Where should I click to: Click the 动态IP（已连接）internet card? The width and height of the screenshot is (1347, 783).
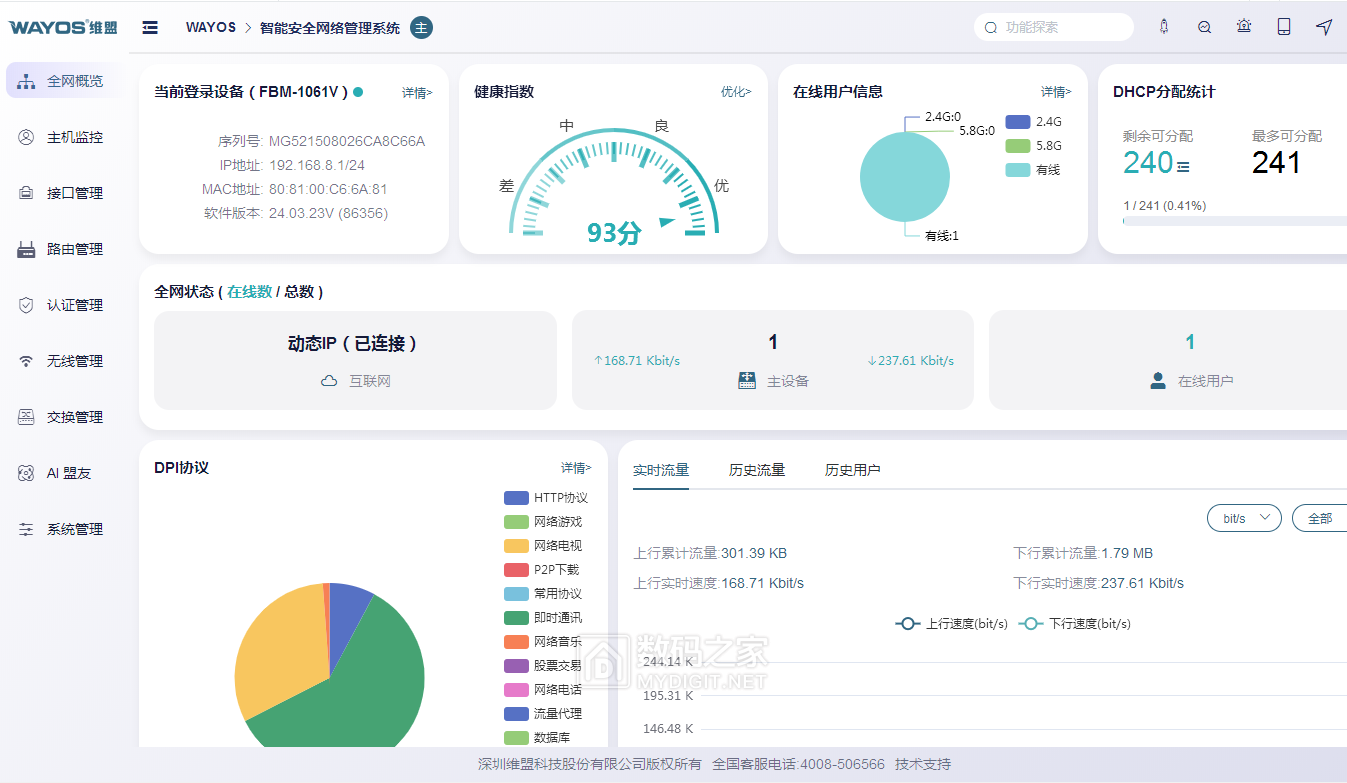click(355, 360)
